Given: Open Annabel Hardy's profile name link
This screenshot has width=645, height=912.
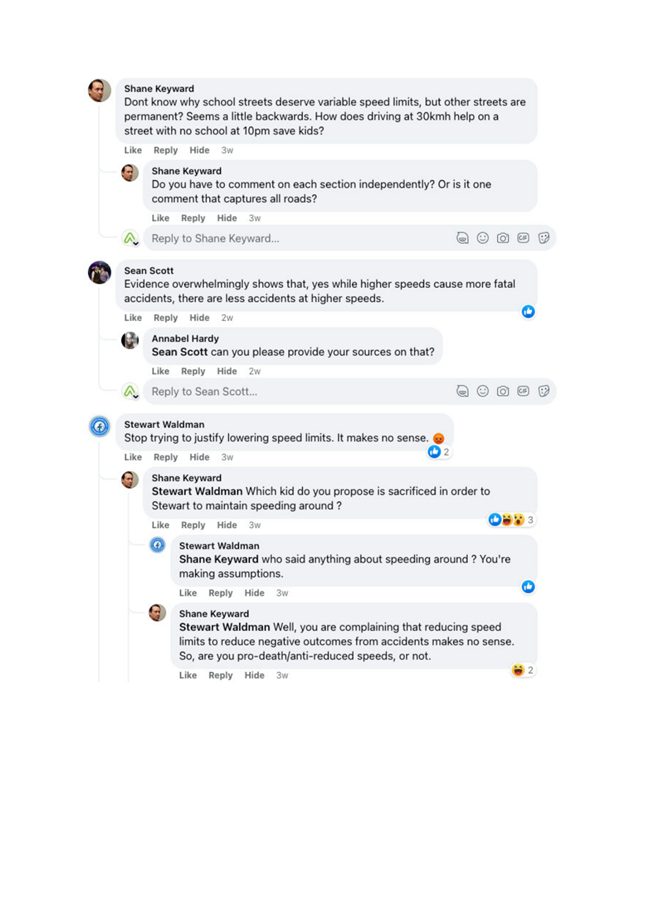Looking at the screenshot, I should tap(185, 339).
